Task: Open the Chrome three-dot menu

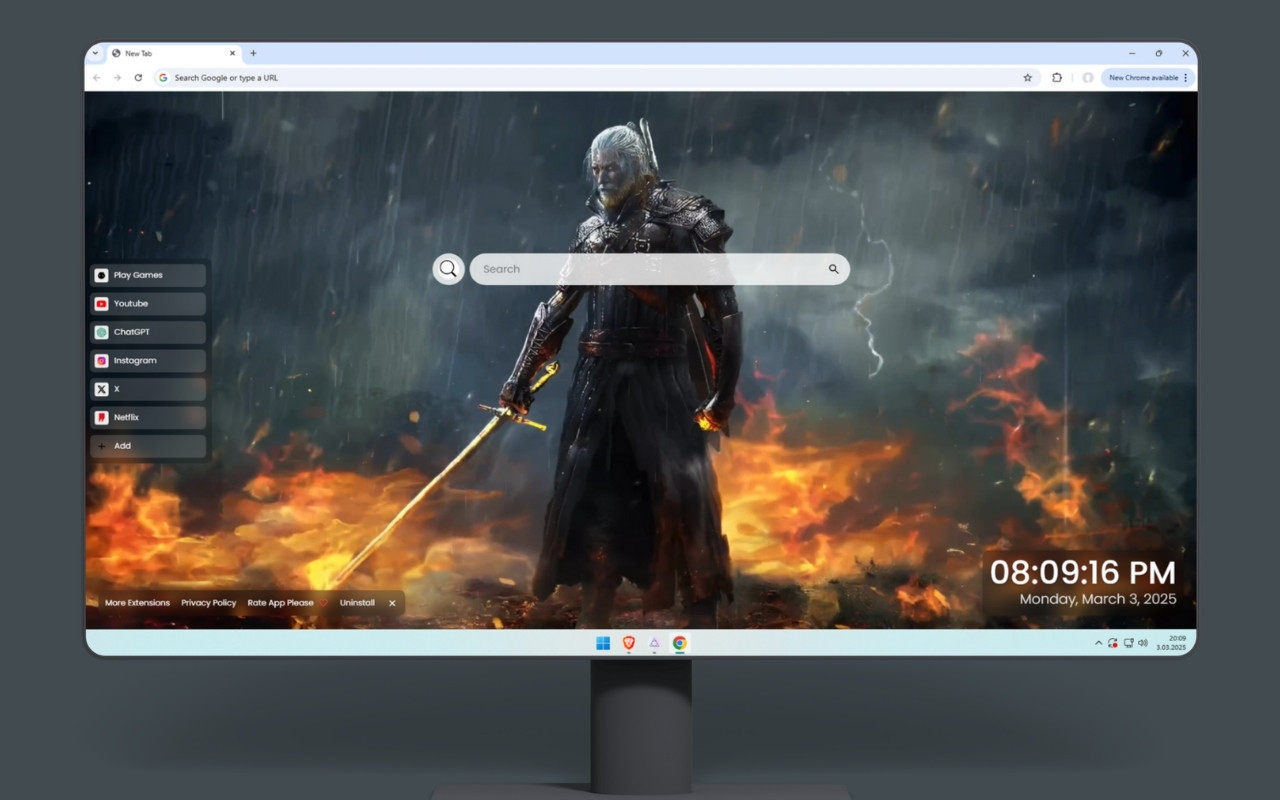Action: [1186, 77]
